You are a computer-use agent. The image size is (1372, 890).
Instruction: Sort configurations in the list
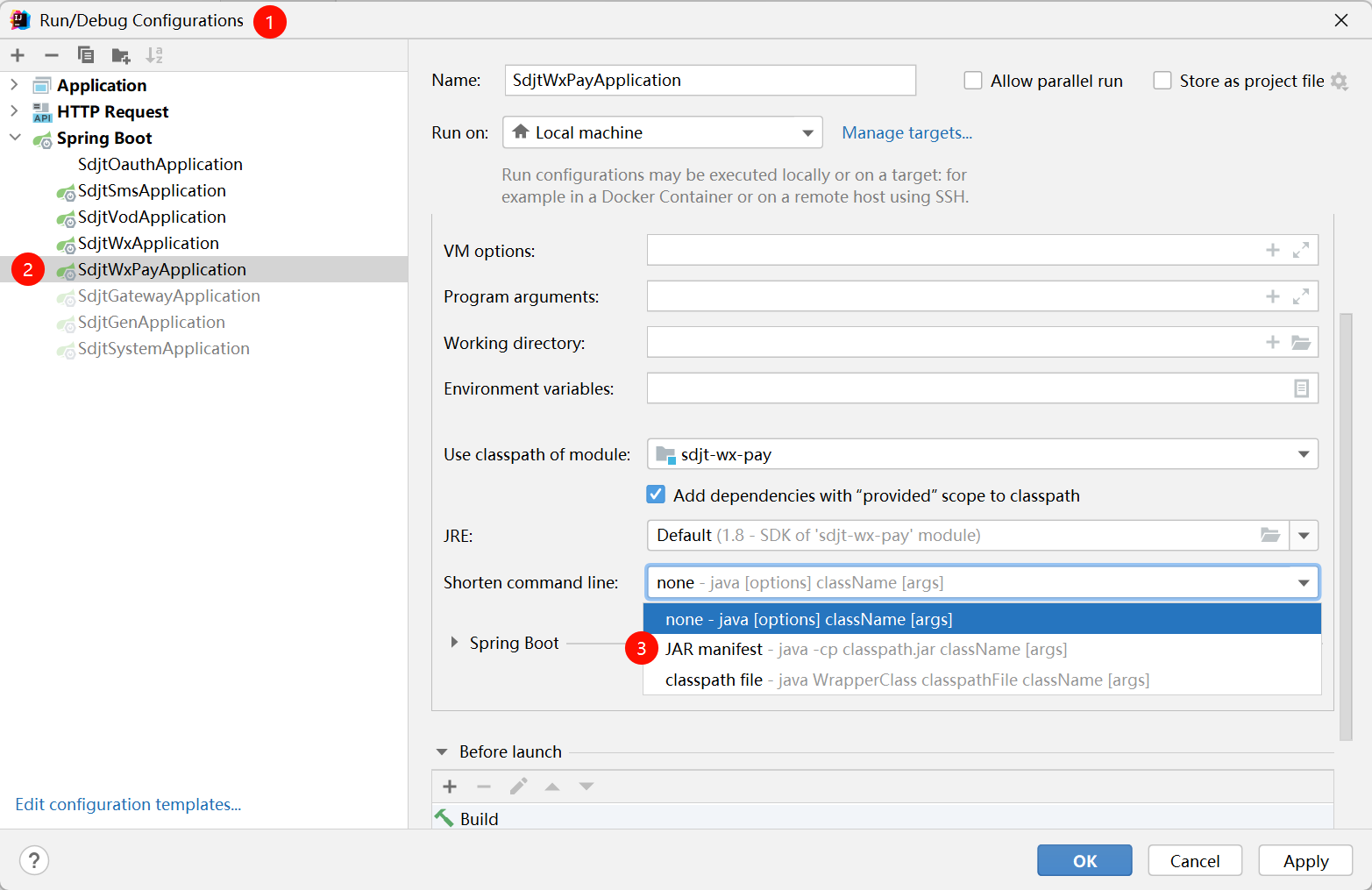pos(154,54)
